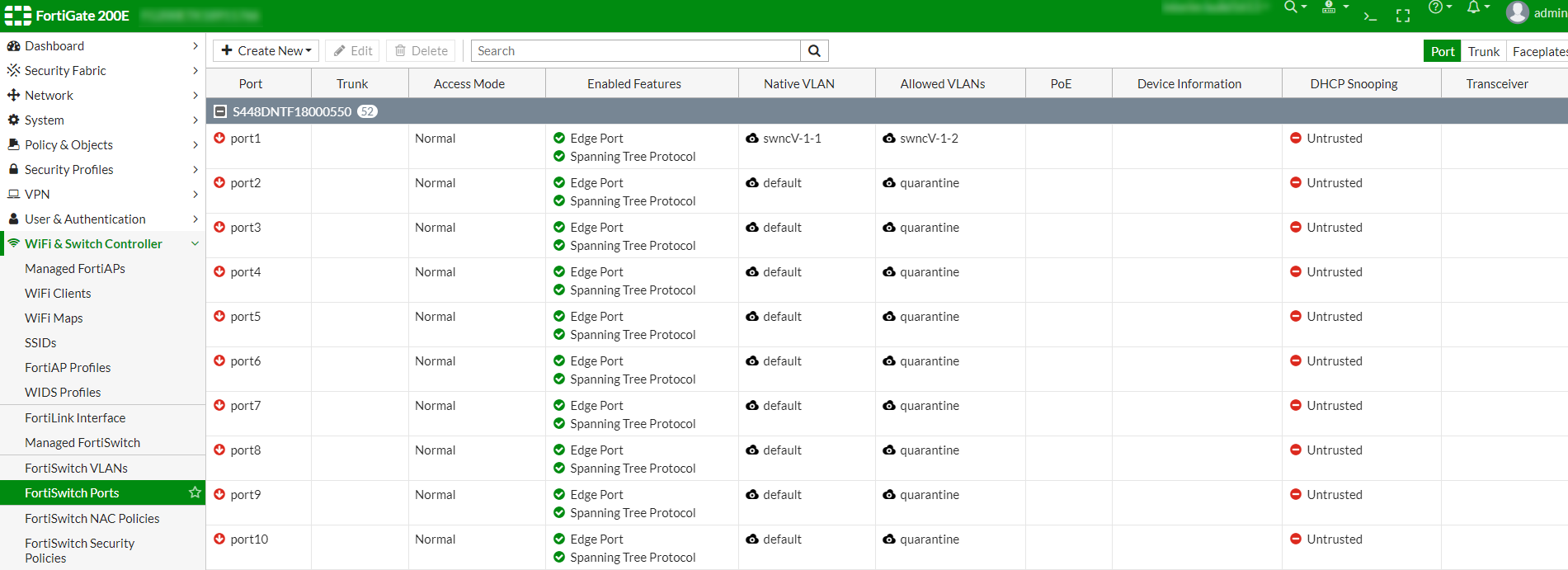
Task: Select the port9 row name
Action: (246, 495)
